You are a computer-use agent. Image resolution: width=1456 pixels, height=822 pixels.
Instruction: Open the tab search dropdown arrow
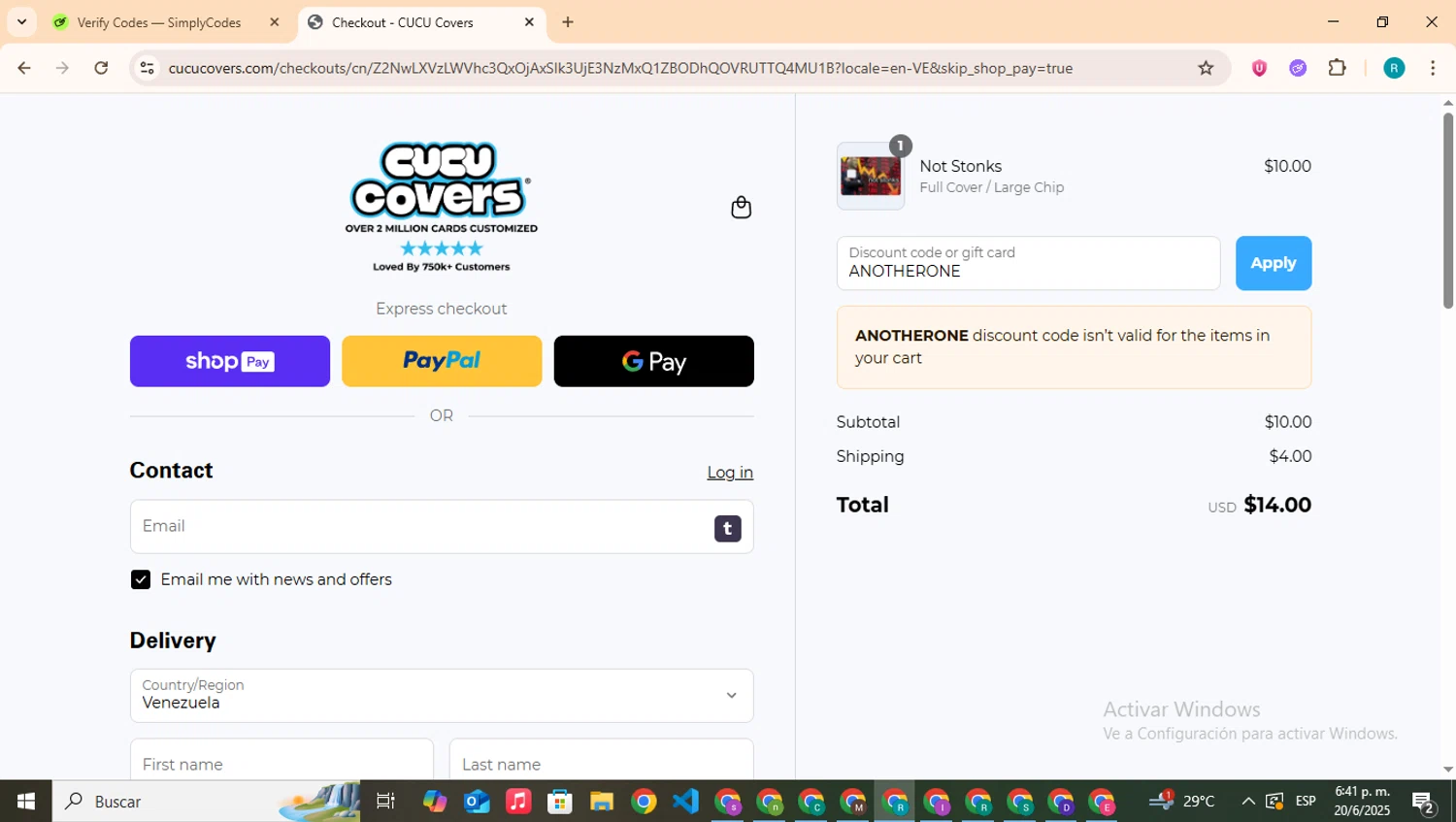tap(21, 22)
